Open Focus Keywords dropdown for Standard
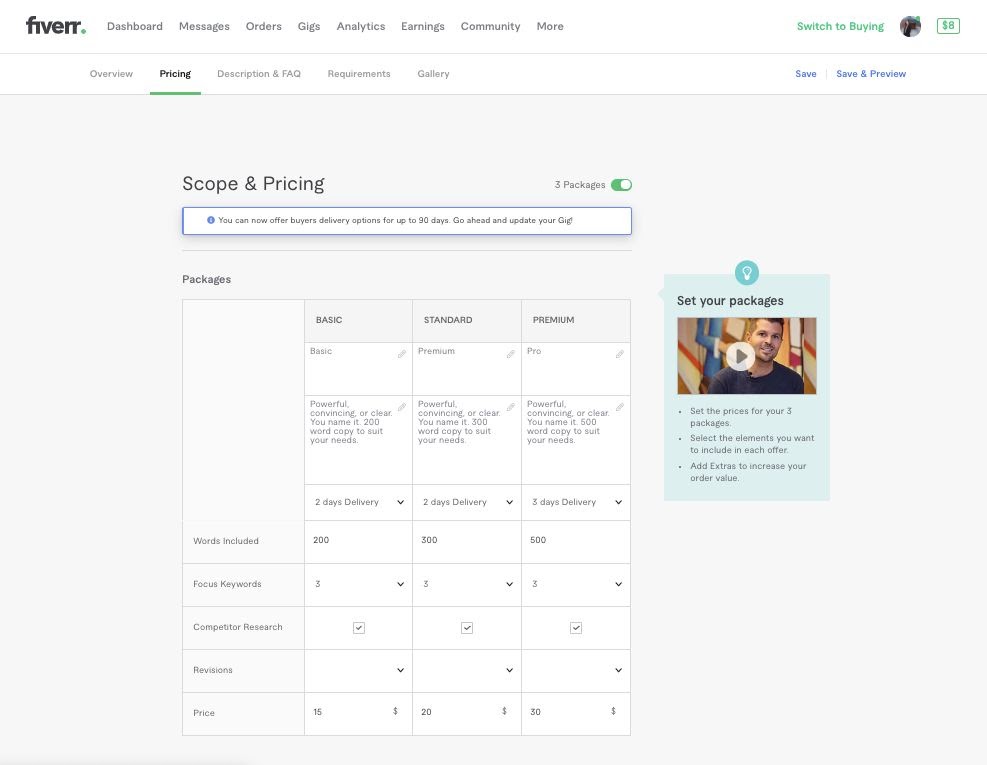The width and height of the screenshot is (987, 765). (467, 584)
